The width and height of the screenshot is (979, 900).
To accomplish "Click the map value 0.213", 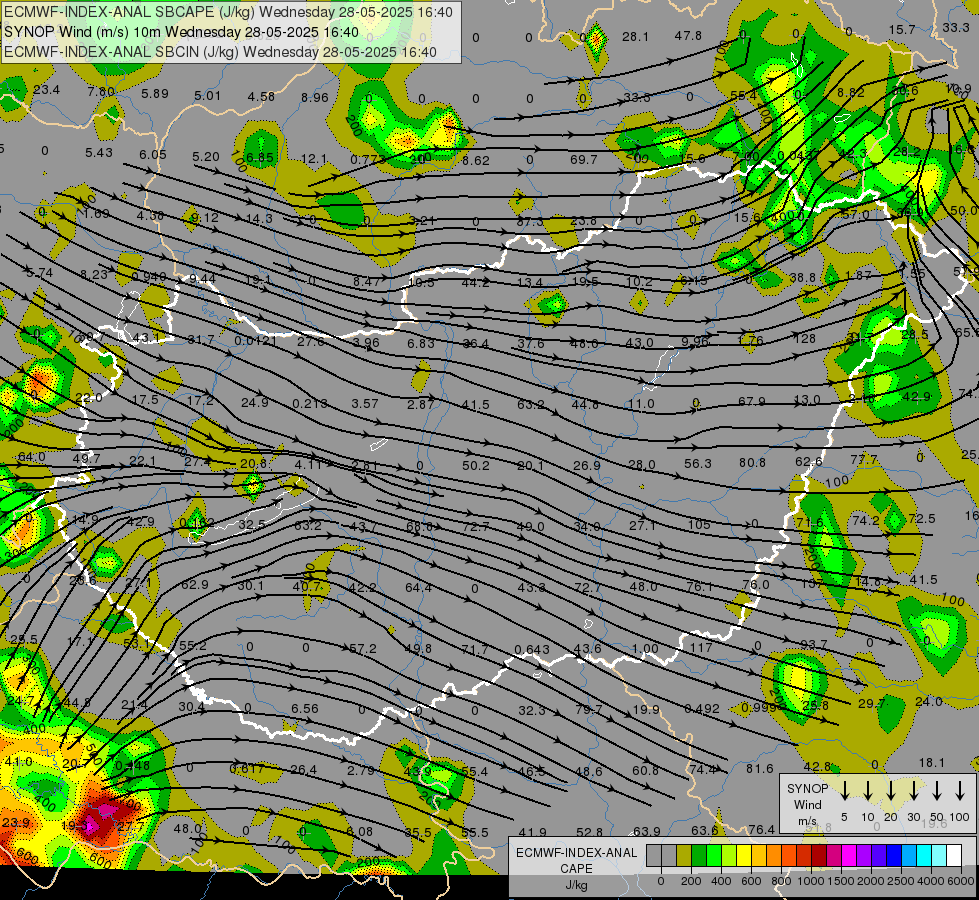I will [310, 403].
